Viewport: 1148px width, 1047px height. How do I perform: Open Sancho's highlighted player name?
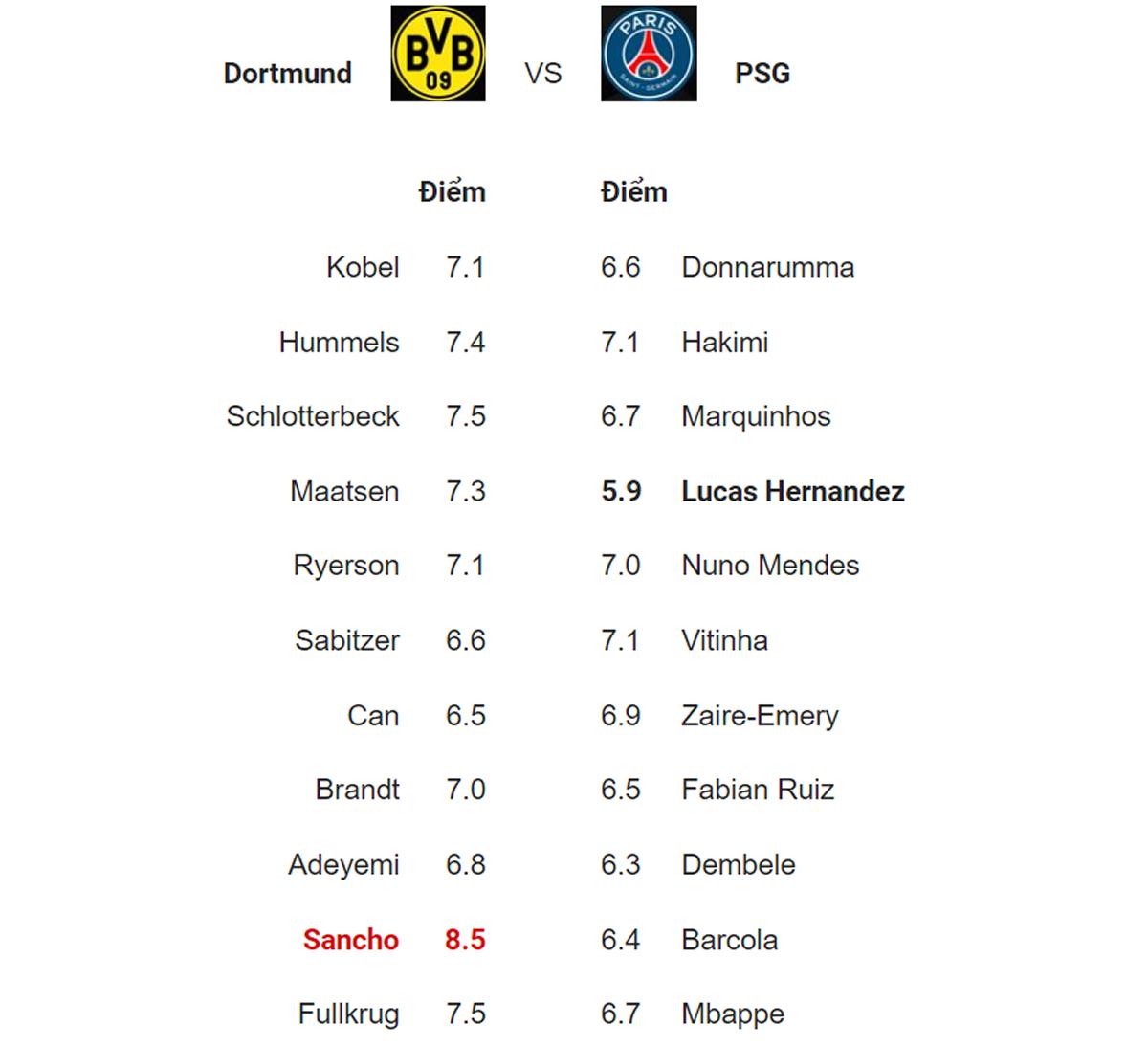(350, 940)
